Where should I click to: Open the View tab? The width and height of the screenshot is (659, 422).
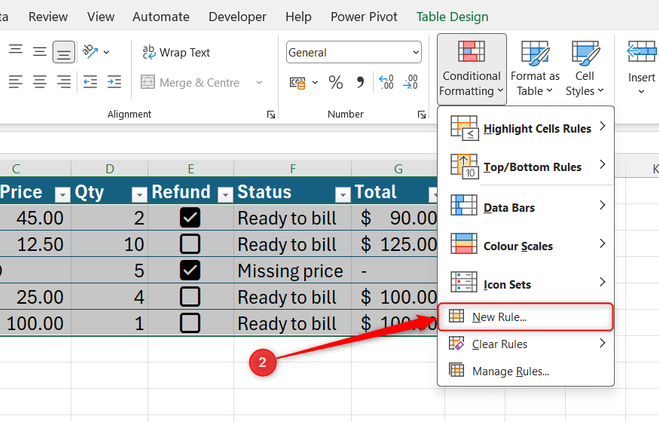point(101,17)
